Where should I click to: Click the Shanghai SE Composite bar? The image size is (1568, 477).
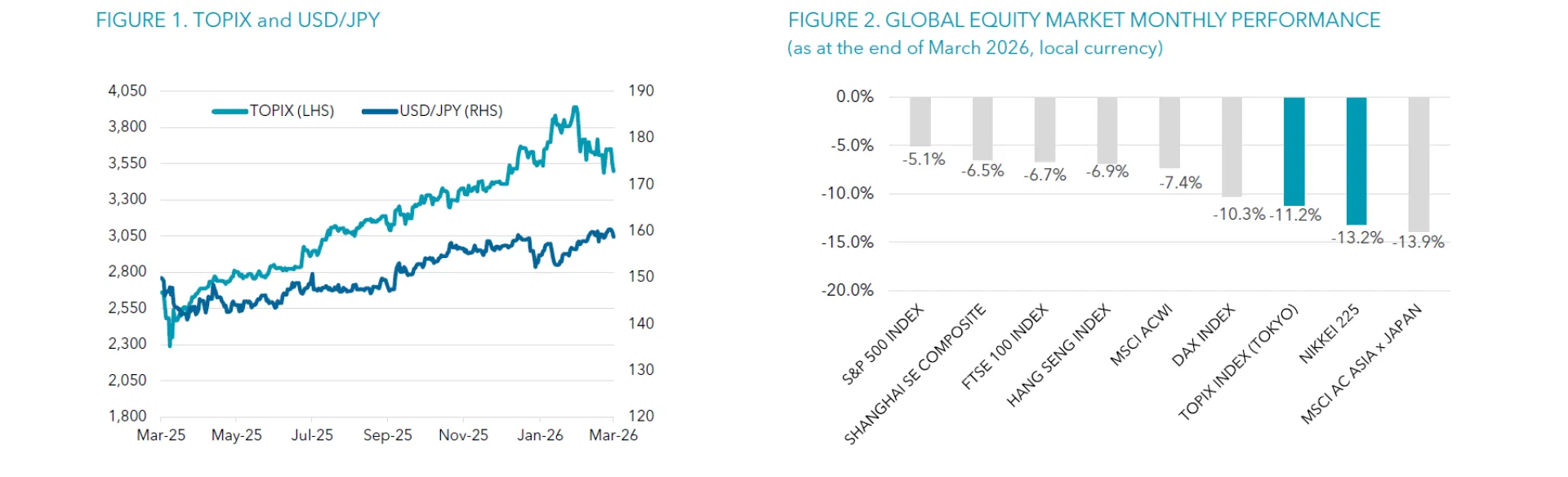tap(982, 128)
